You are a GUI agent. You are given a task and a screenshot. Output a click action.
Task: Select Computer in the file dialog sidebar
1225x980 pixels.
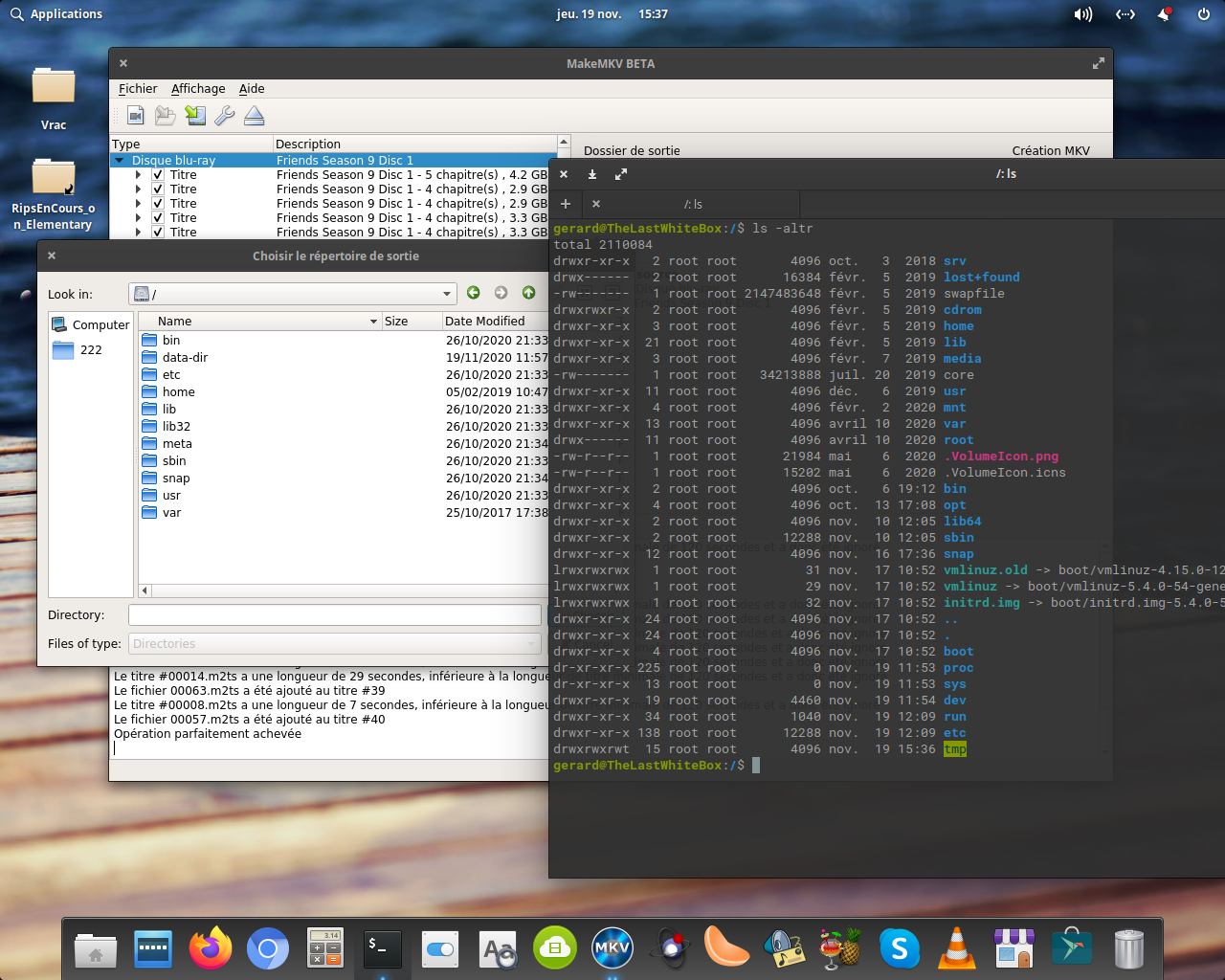[x=91, y=324]
